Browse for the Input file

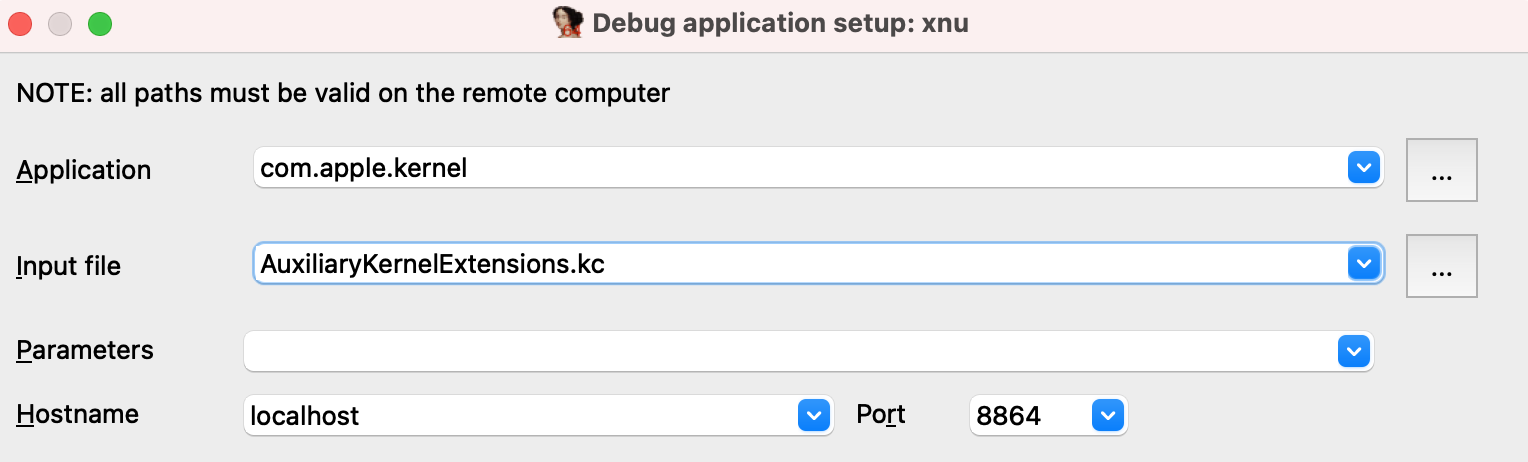[x=1441, y=266]
